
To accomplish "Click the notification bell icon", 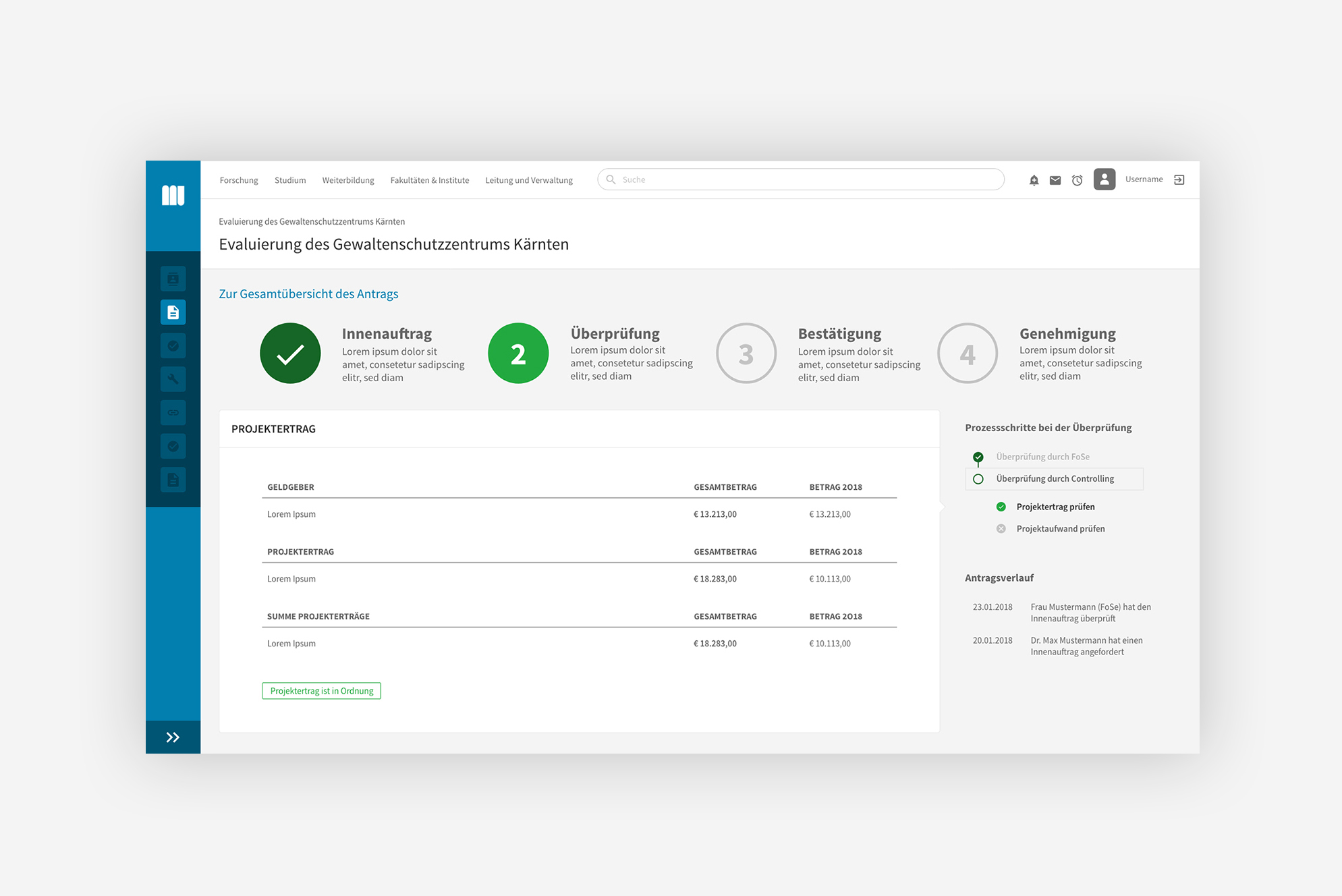I will pyautogui.click(x=1034, y=180).
